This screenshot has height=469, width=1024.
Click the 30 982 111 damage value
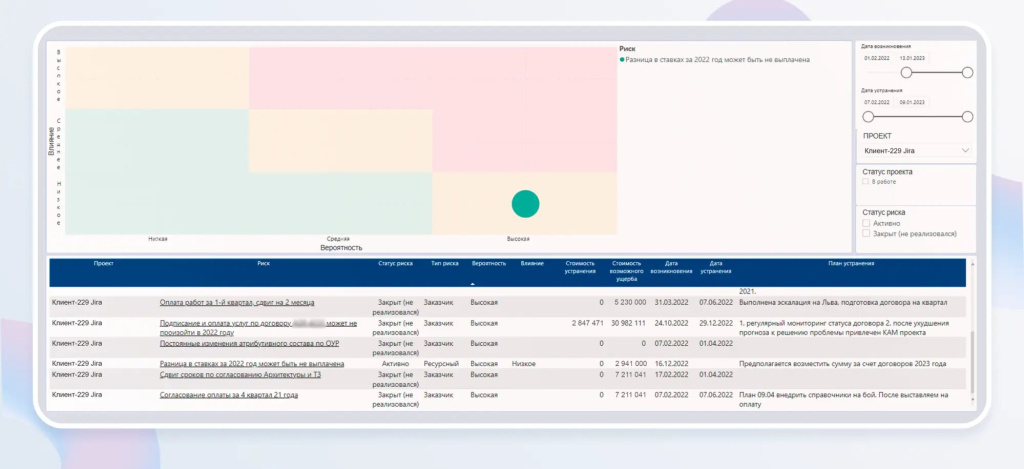point(630,323)
